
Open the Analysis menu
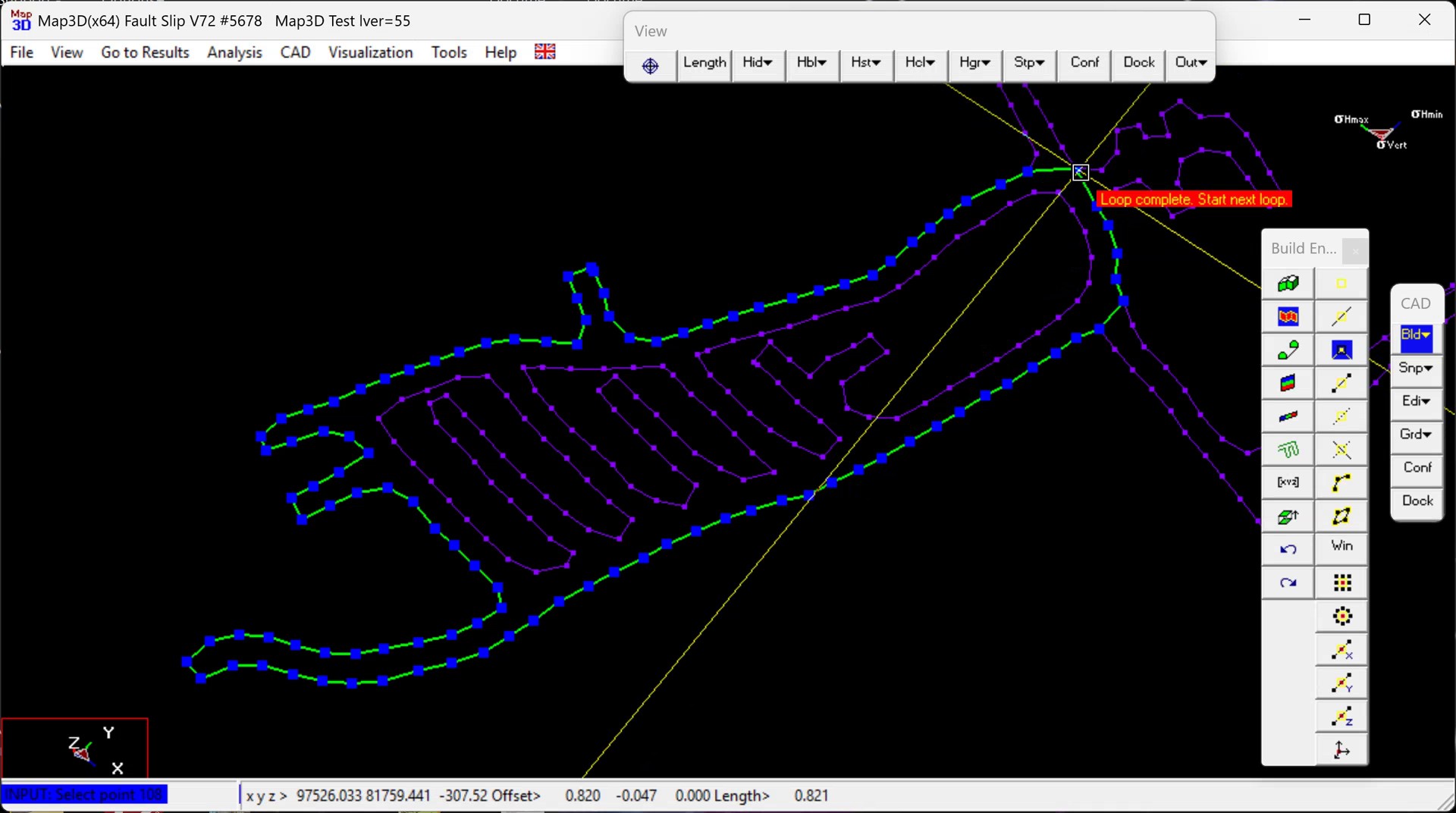pyautogui.click(x=234, y=52)
